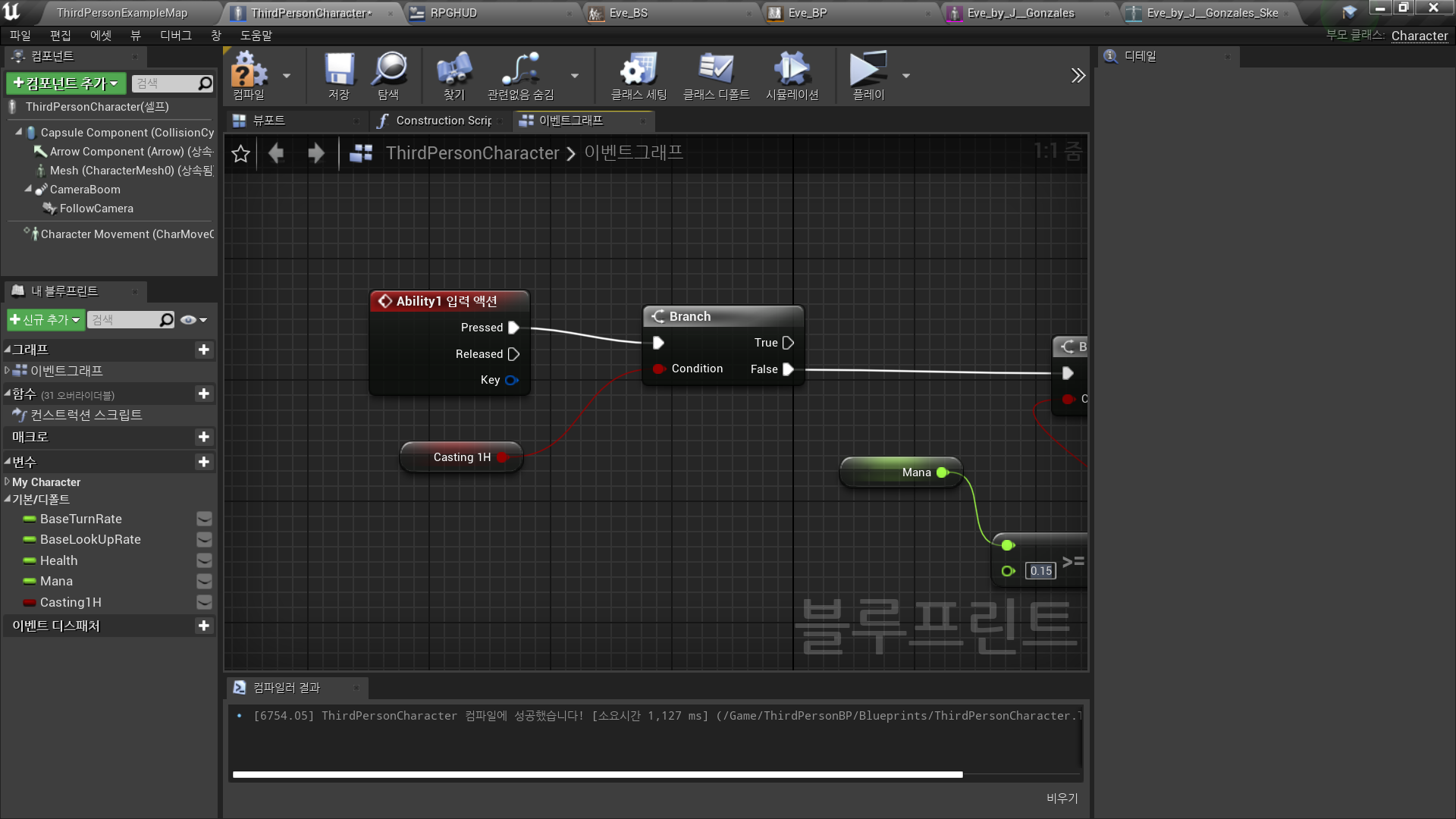The height and width of the screenshot is (819, 1456).
Task: Open the Play options dropdown arrow
Action: coord(905,76)
